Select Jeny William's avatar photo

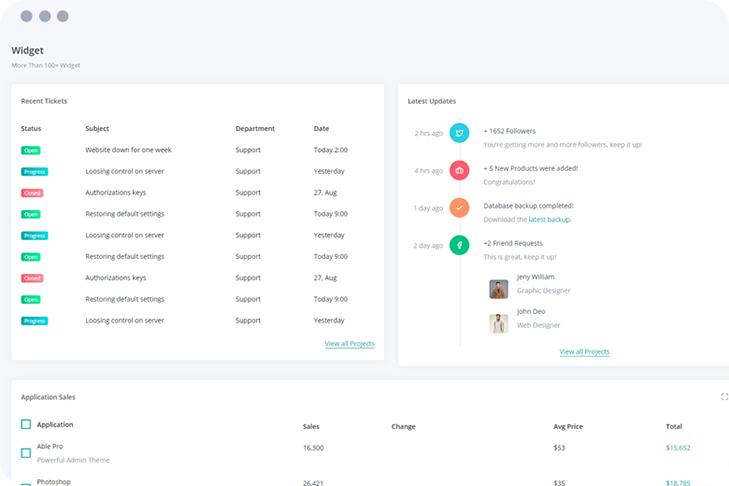pyautogui.click(x=498, y=289)
